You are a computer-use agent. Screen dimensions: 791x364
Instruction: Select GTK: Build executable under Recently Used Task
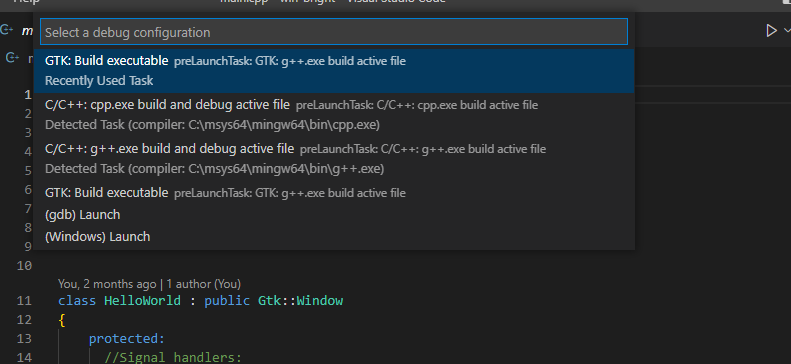pos(333,71)
